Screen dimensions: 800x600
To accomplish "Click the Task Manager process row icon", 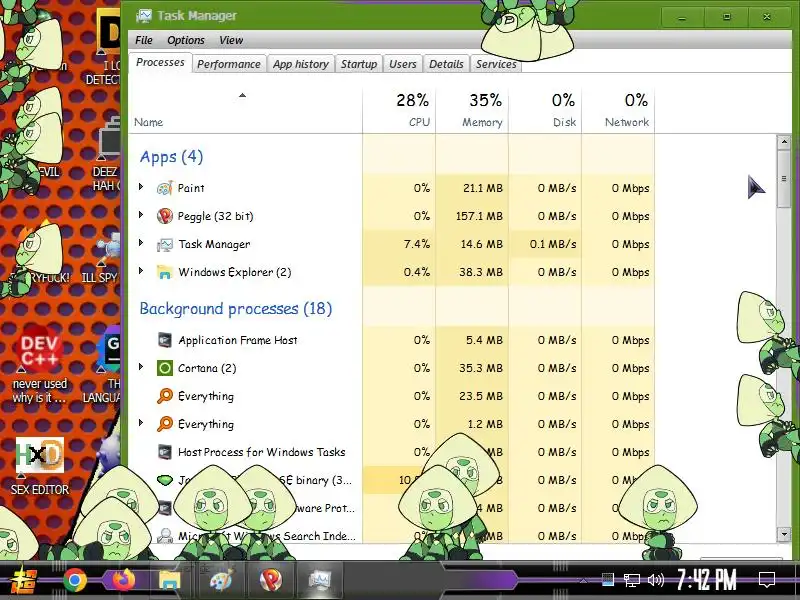I will [x=165, y=244].
